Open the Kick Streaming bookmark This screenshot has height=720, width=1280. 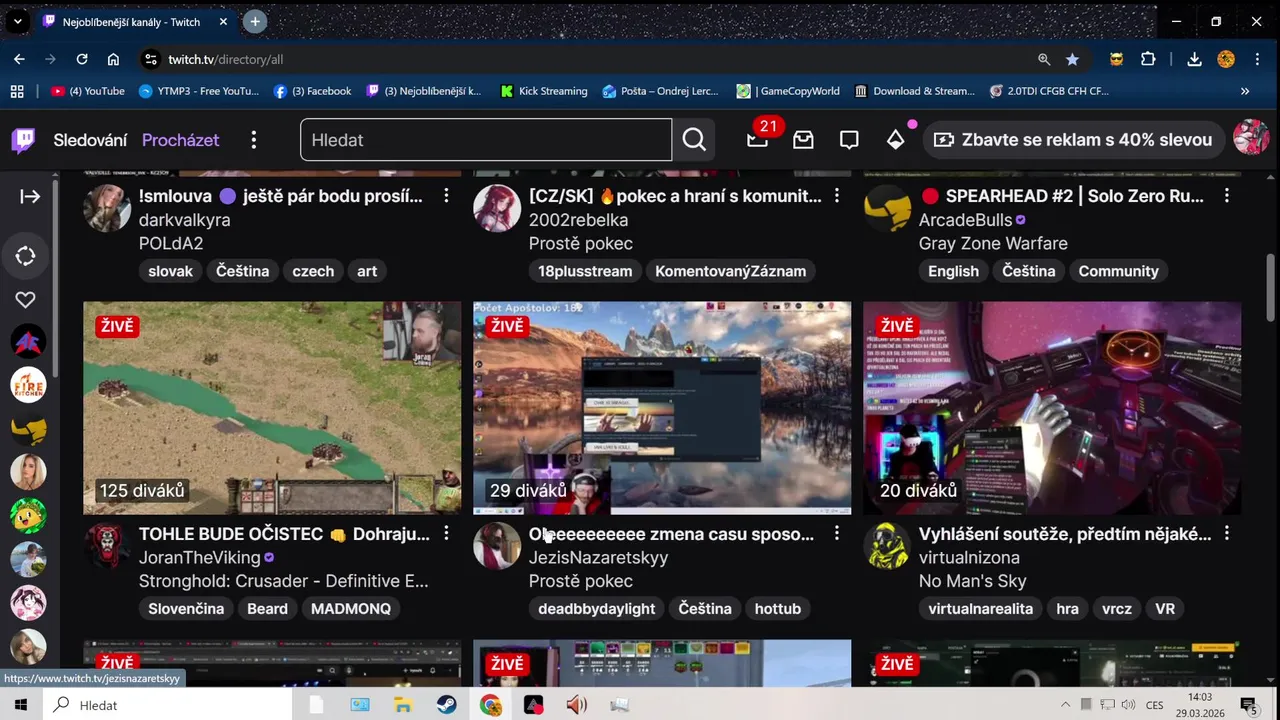[x=544, y=91]
